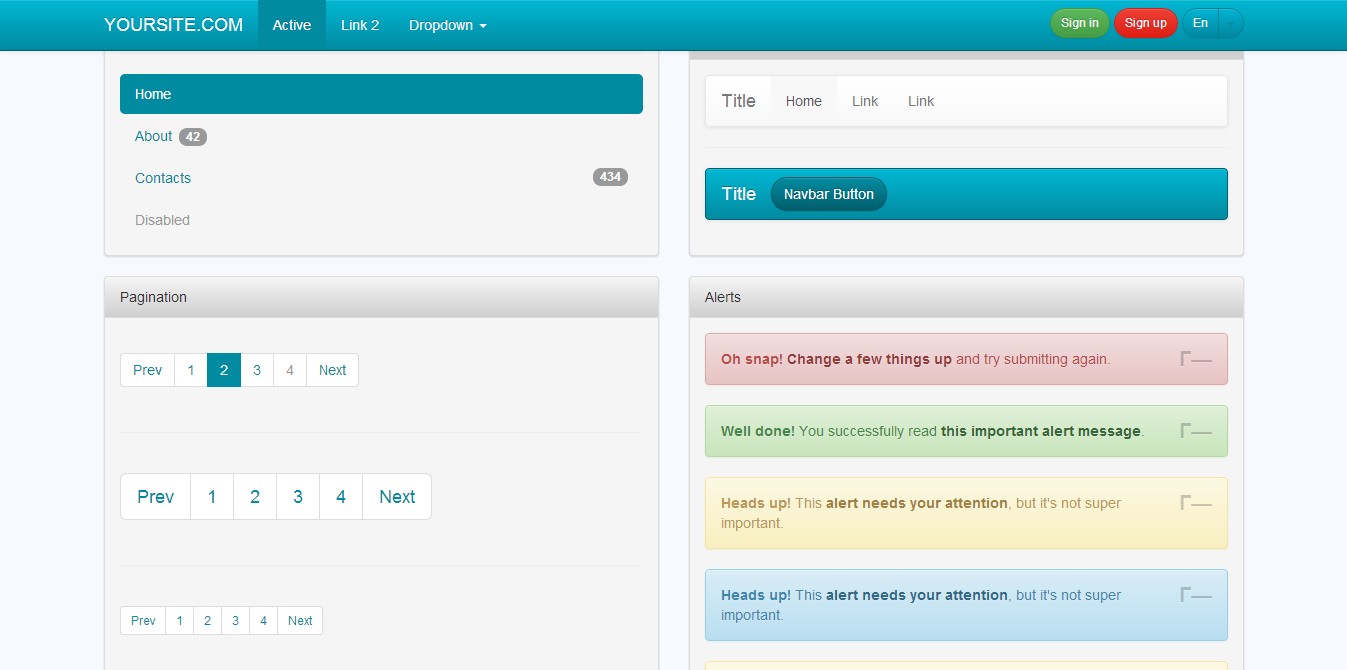Click the red Sign up button
This screenshot has width=1347, height=670.
coord(1145,23)
